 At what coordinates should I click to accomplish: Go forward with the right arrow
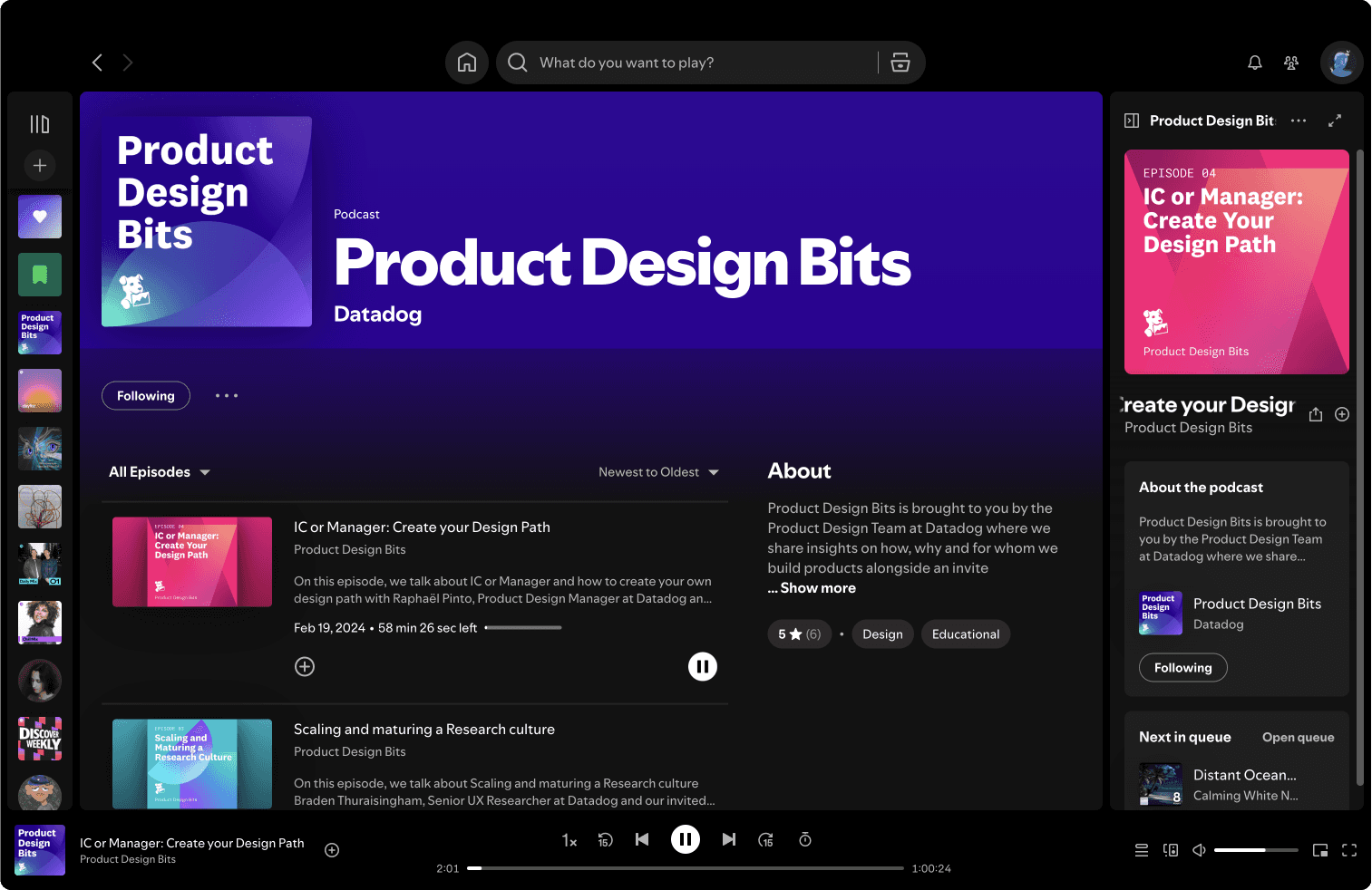128,63
